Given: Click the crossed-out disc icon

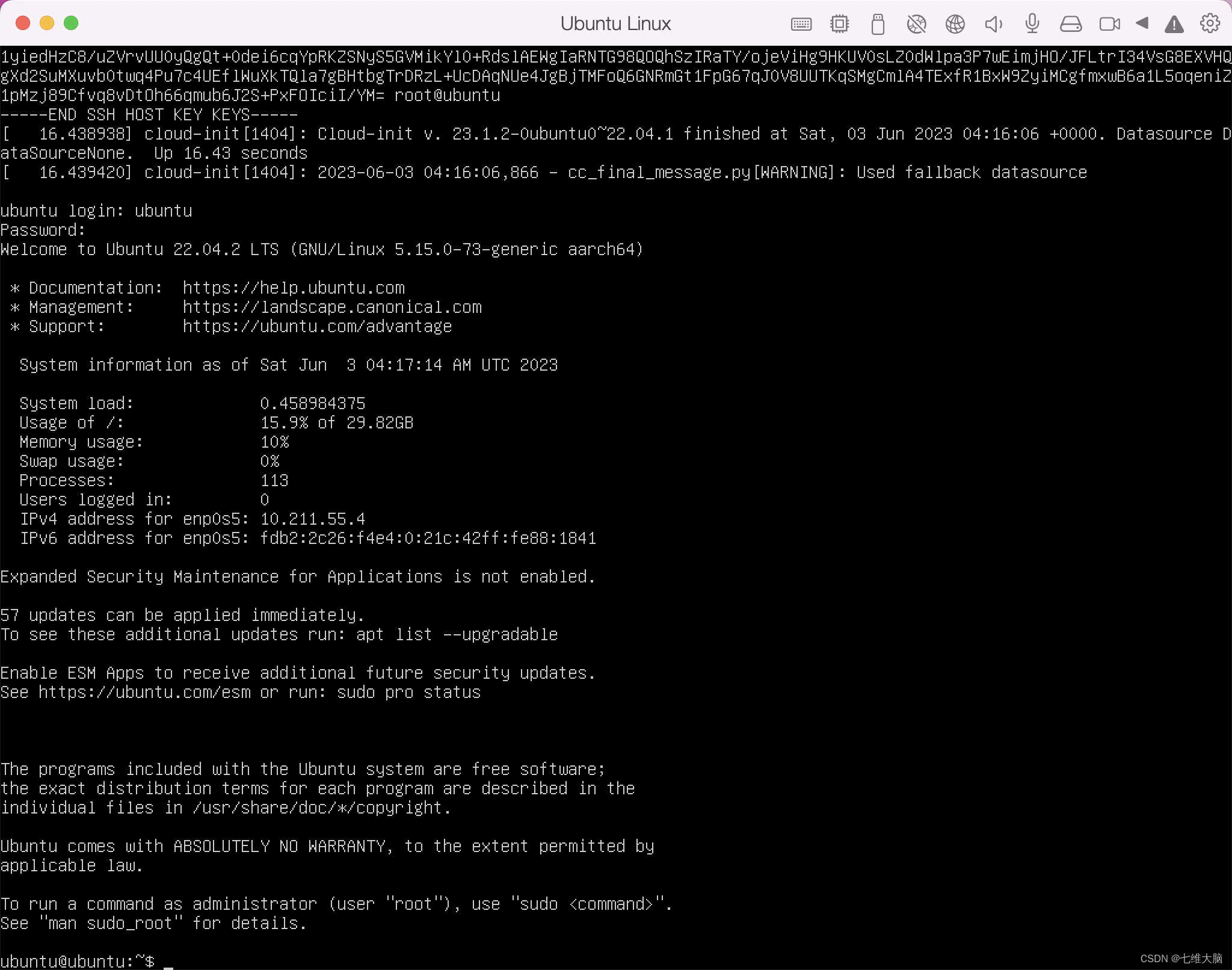Looking at the screenshot, I should tap(916, 24).
